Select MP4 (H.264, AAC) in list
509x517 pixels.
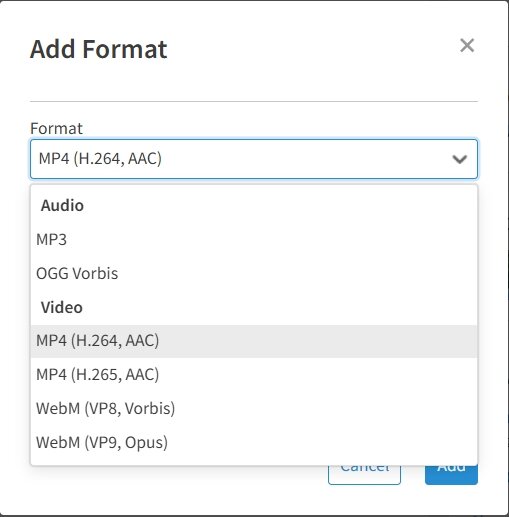(x=254, y=341)
